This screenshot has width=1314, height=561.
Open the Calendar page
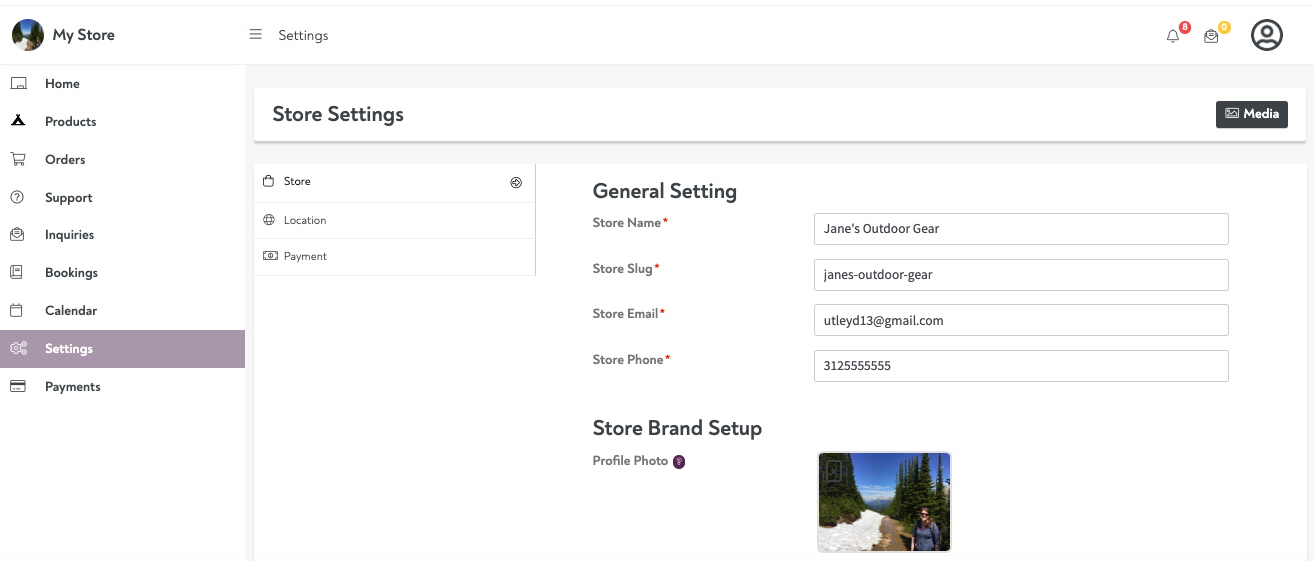pos(70,311)
